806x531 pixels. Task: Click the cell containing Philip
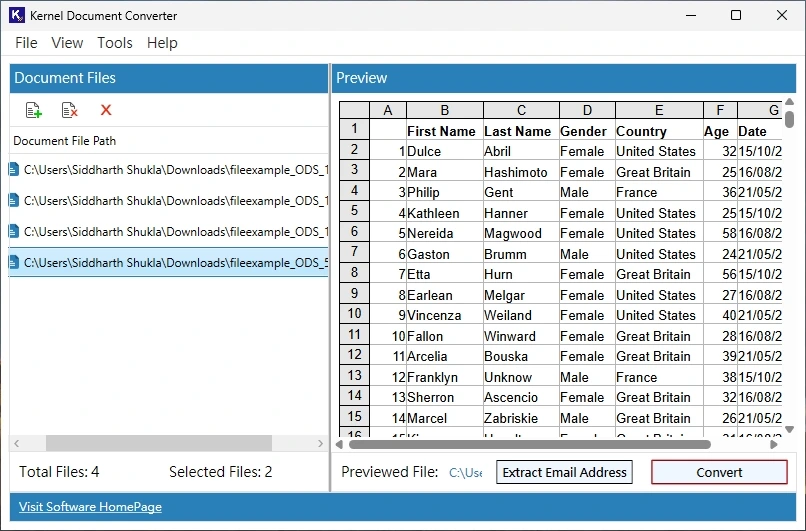445,192
